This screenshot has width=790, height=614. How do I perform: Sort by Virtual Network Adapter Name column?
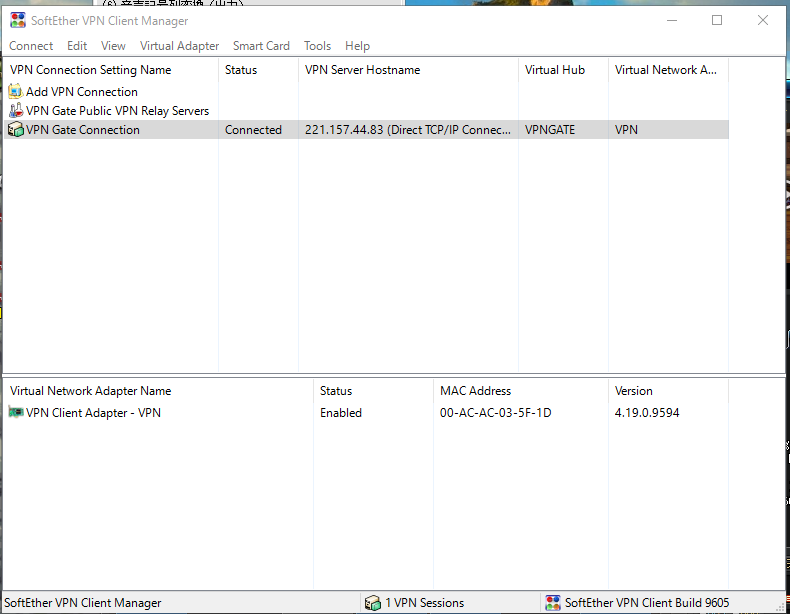pyautogui.click(x=159, y=391)
